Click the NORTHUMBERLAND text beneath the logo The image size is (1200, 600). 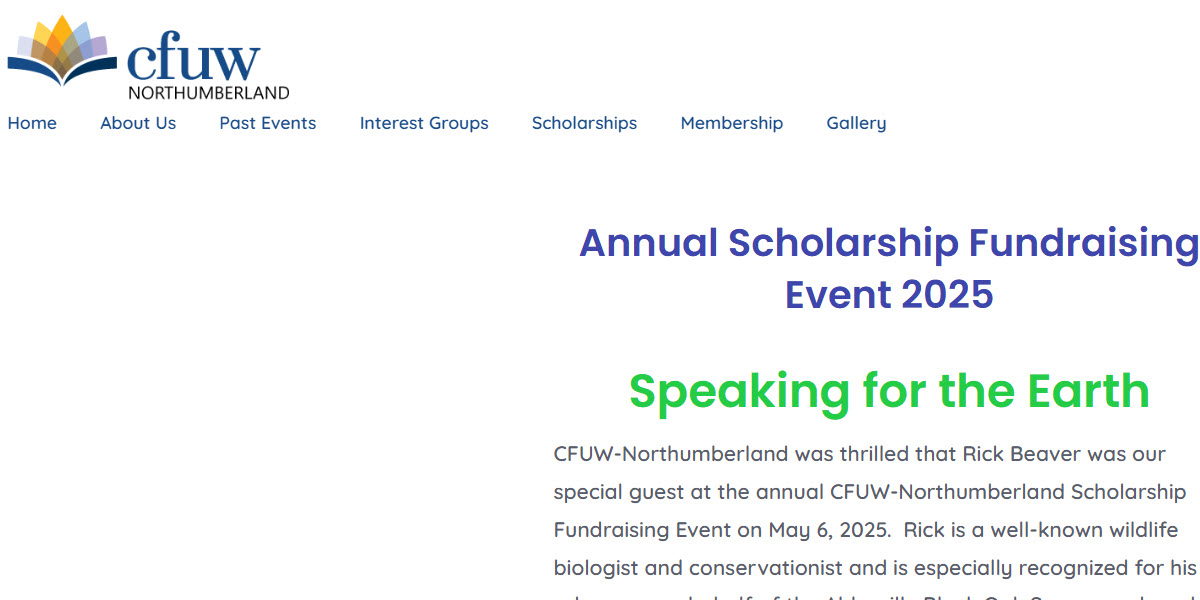tap(209, 93)
